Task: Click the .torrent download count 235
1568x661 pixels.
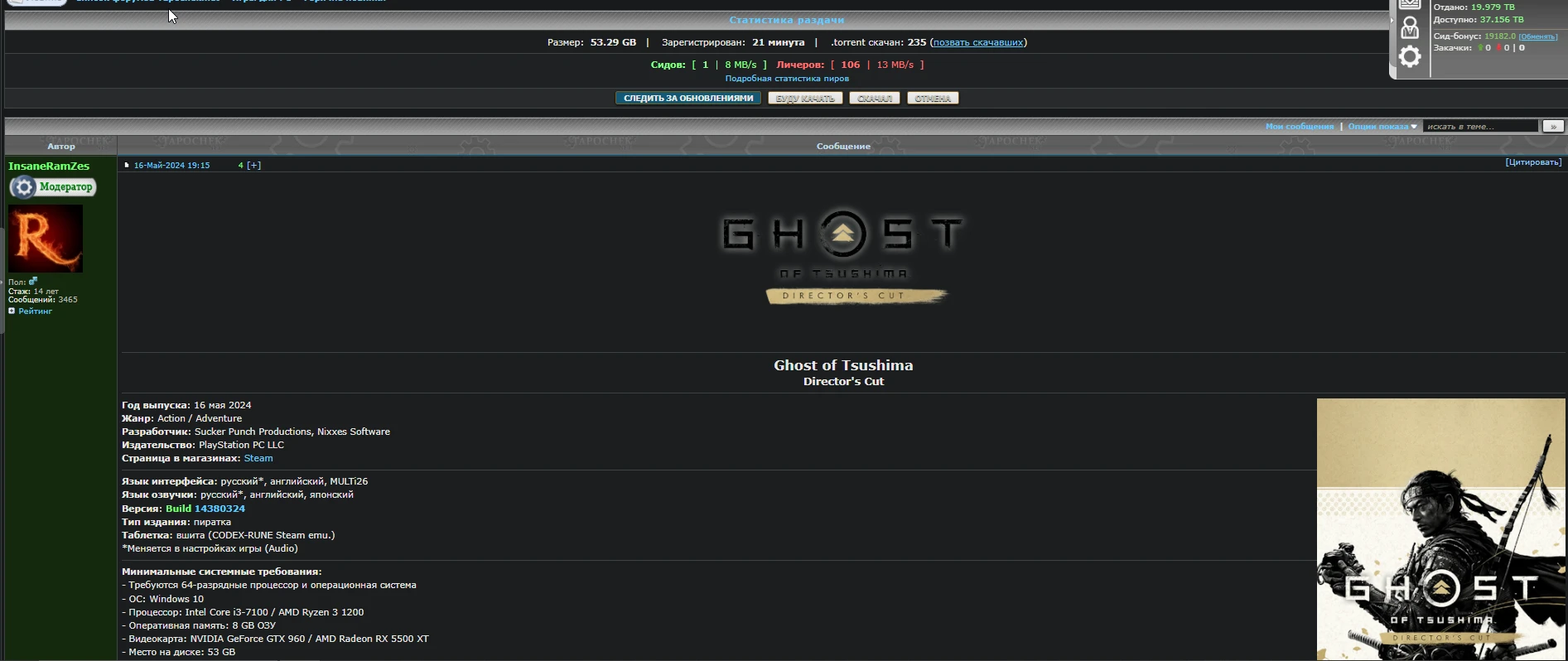Action: pyautogui.click(x=917, y=42)
